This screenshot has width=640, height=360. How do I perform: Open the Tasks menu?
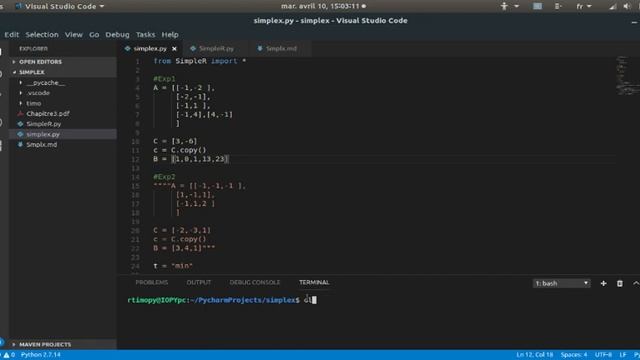[145, 35]
